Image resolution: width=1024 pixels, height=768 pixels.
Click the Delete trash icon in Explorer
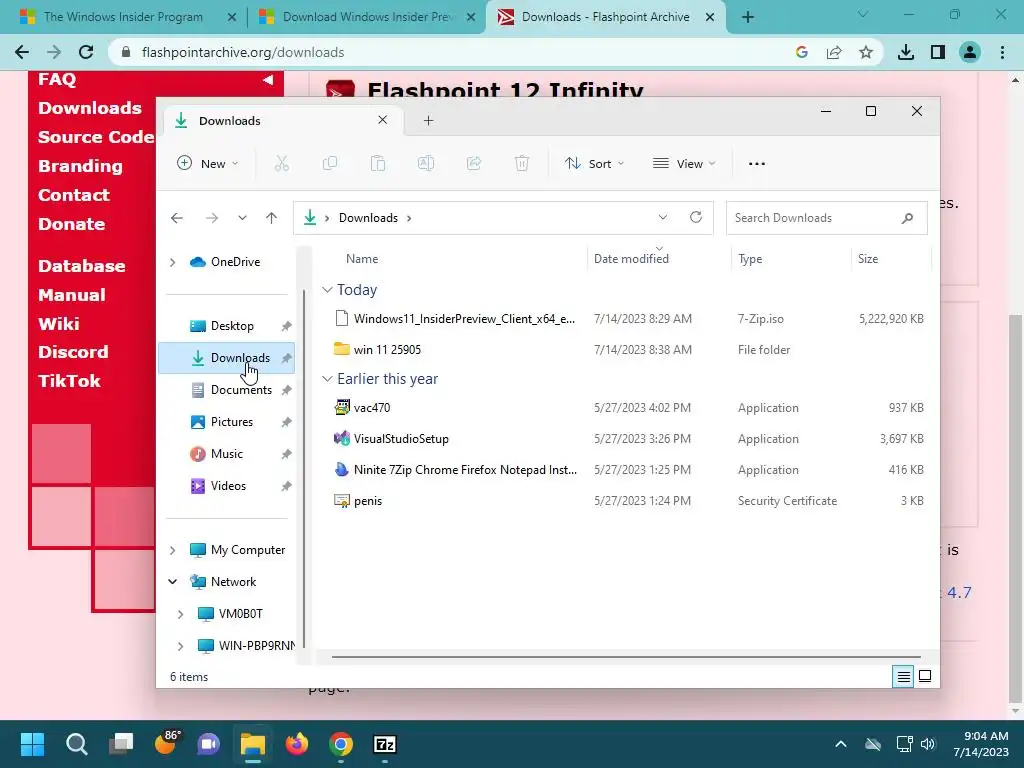pyautogui.click(x=522, y=163)
